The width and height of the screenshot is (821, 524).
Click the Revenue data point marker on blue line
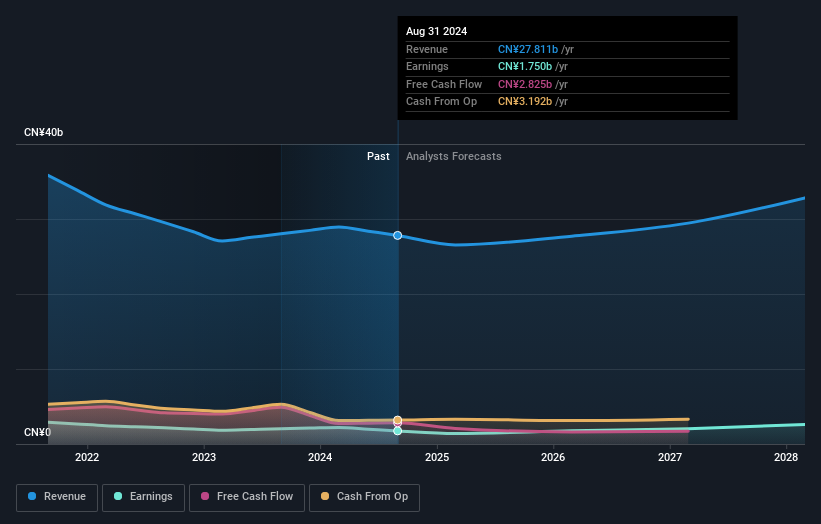coord(397,236)
